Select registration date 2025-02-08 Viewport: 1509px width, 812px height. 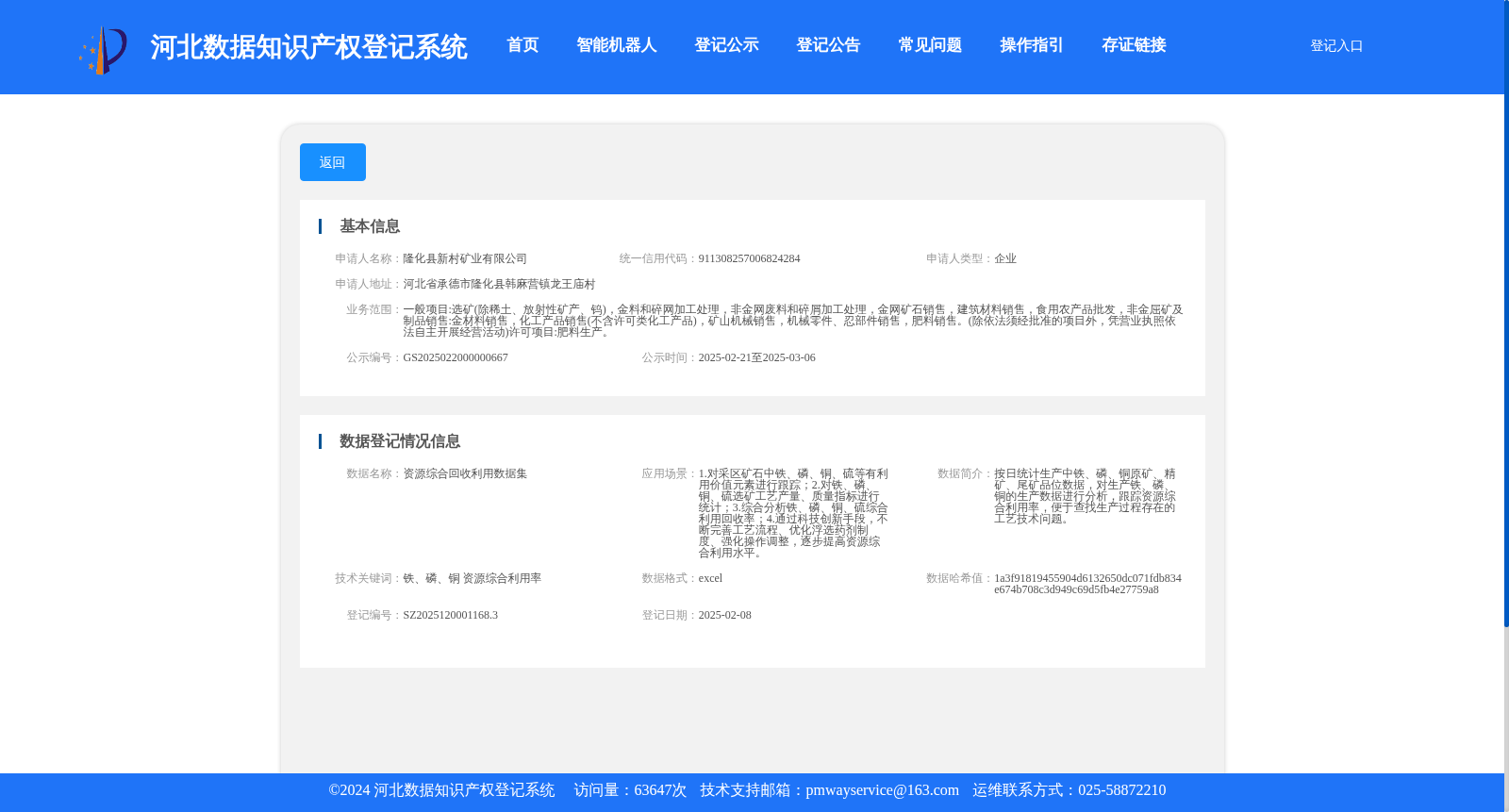724,615
